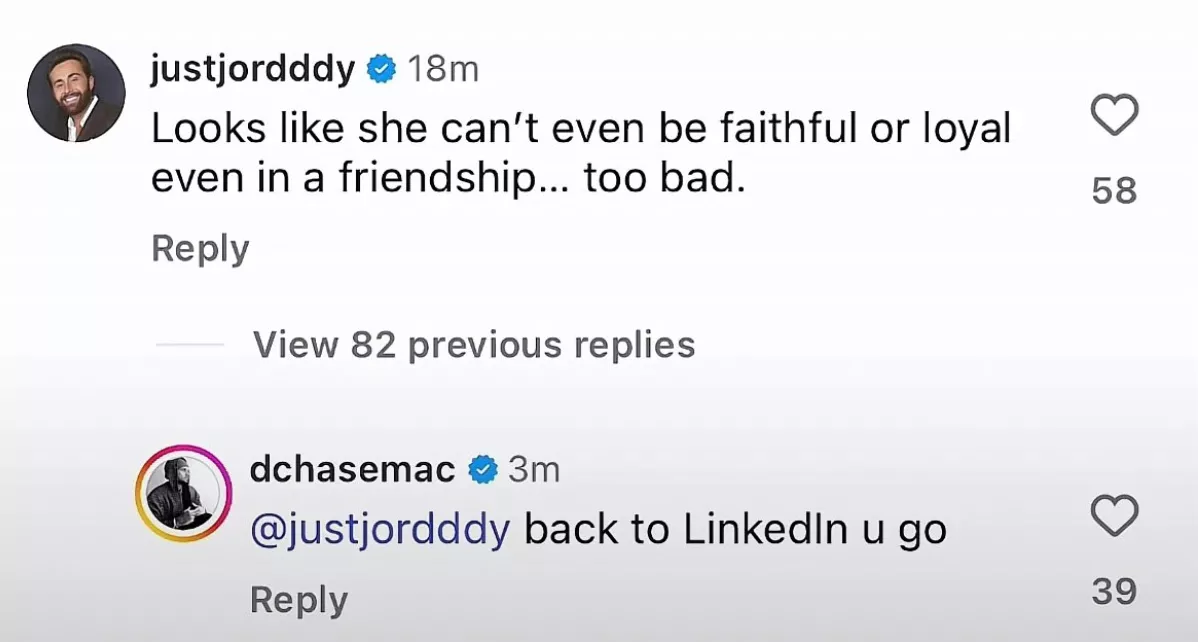The width and height of the screenshot is (1198, 642).
Task: Open the @justjordddy mention link
Action: tap(379, 530)
